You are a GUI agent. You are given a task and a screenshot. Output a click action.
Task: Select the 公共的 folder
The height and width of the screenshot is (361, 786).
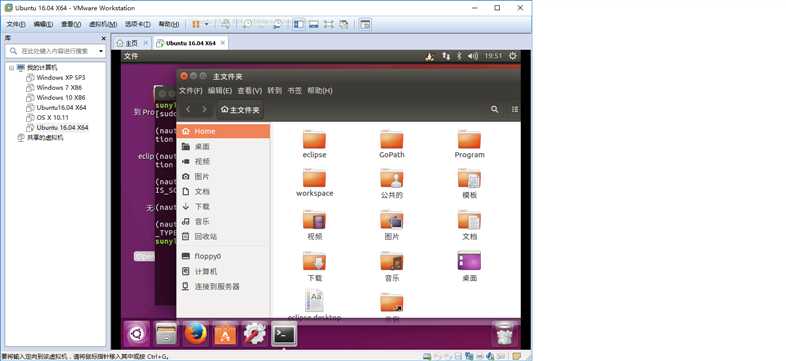391,184
